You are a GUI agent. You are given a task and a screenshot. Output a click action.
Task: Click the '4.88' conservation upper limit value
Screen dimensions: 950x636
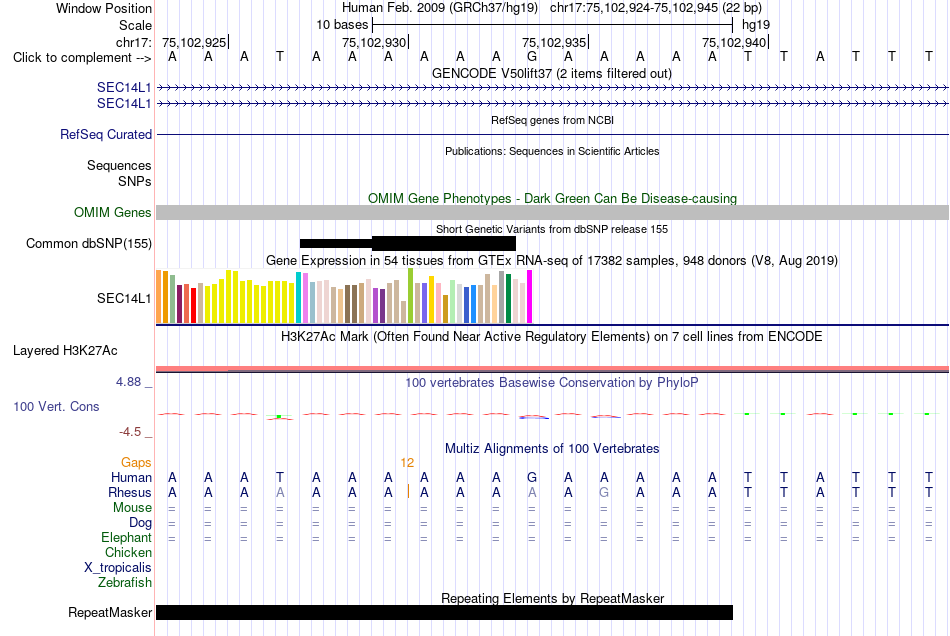[x=128, y=382]
